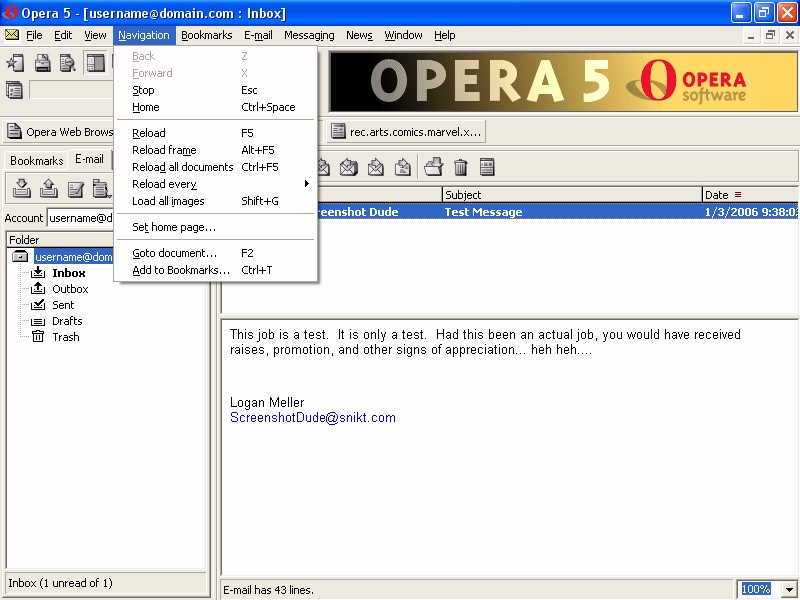Image resolution: width=800 pixels, height=600 pixels.
Task: Choose Set home page... menu entry
Action: click(x=215, y=227)
